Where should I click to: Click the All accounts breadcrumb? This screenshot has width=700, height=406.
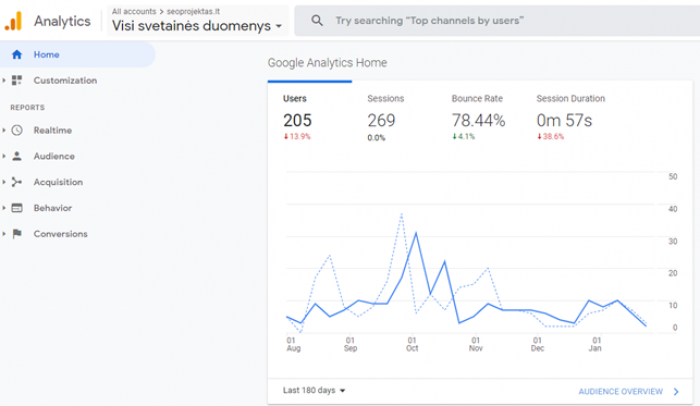[x=134, y=11]
